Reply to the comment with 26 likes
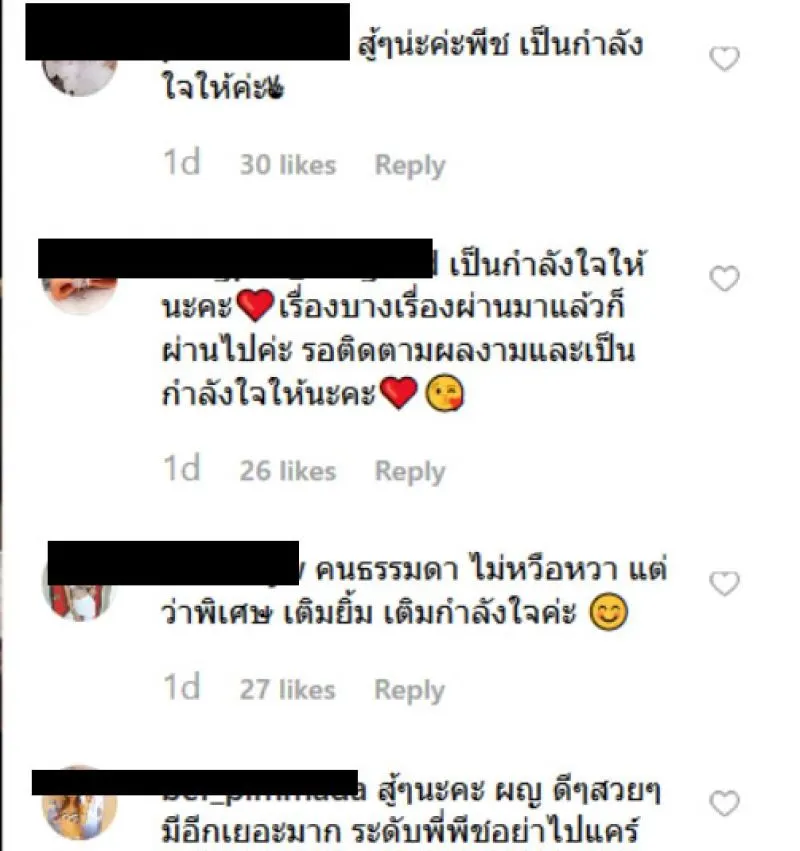 [410, 471]
